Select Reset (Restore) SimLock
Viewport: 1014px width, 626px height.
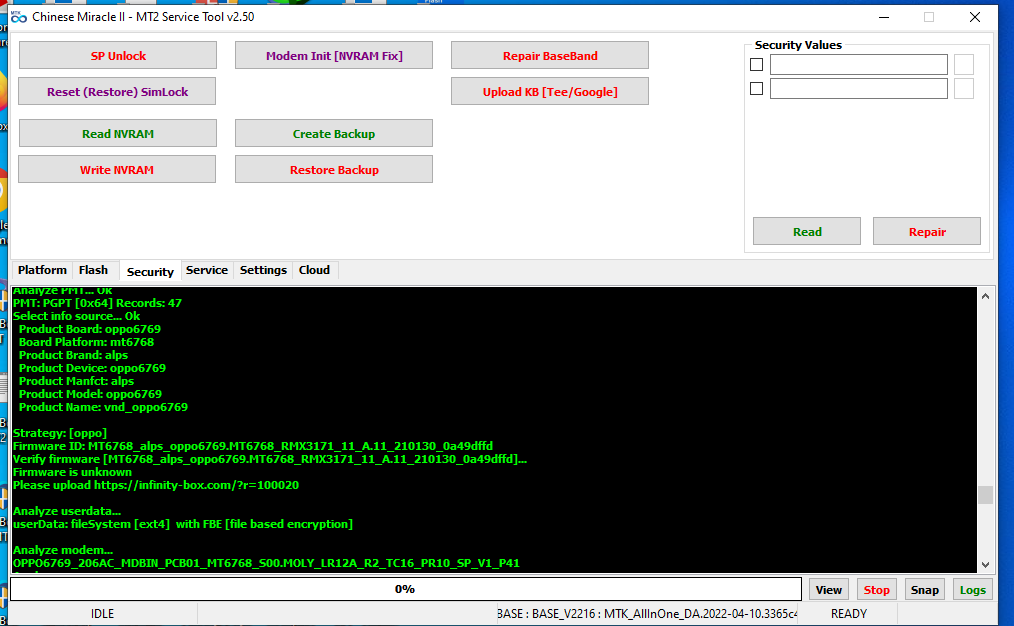pyautogui.click(x=117, y=92)
